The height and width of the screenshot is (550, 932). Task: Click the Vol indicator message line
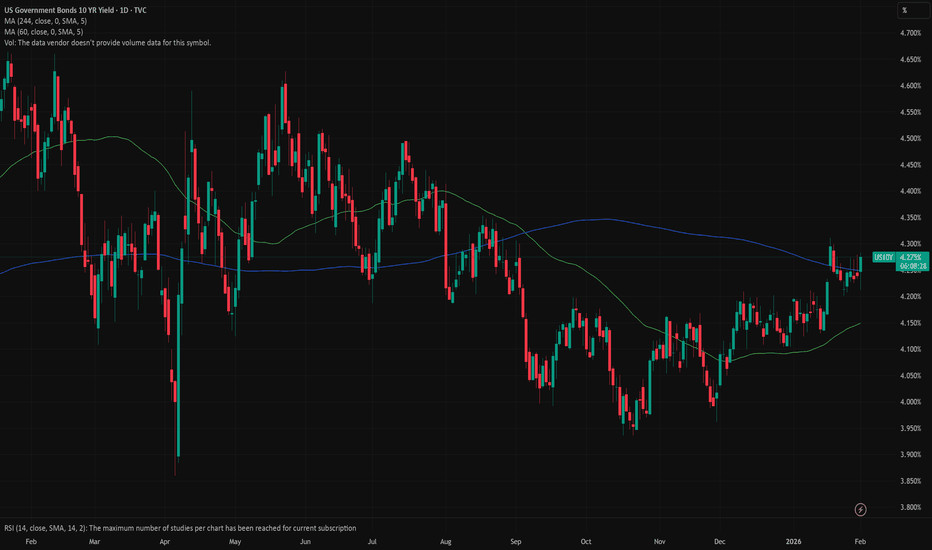[x=106, y=43]
